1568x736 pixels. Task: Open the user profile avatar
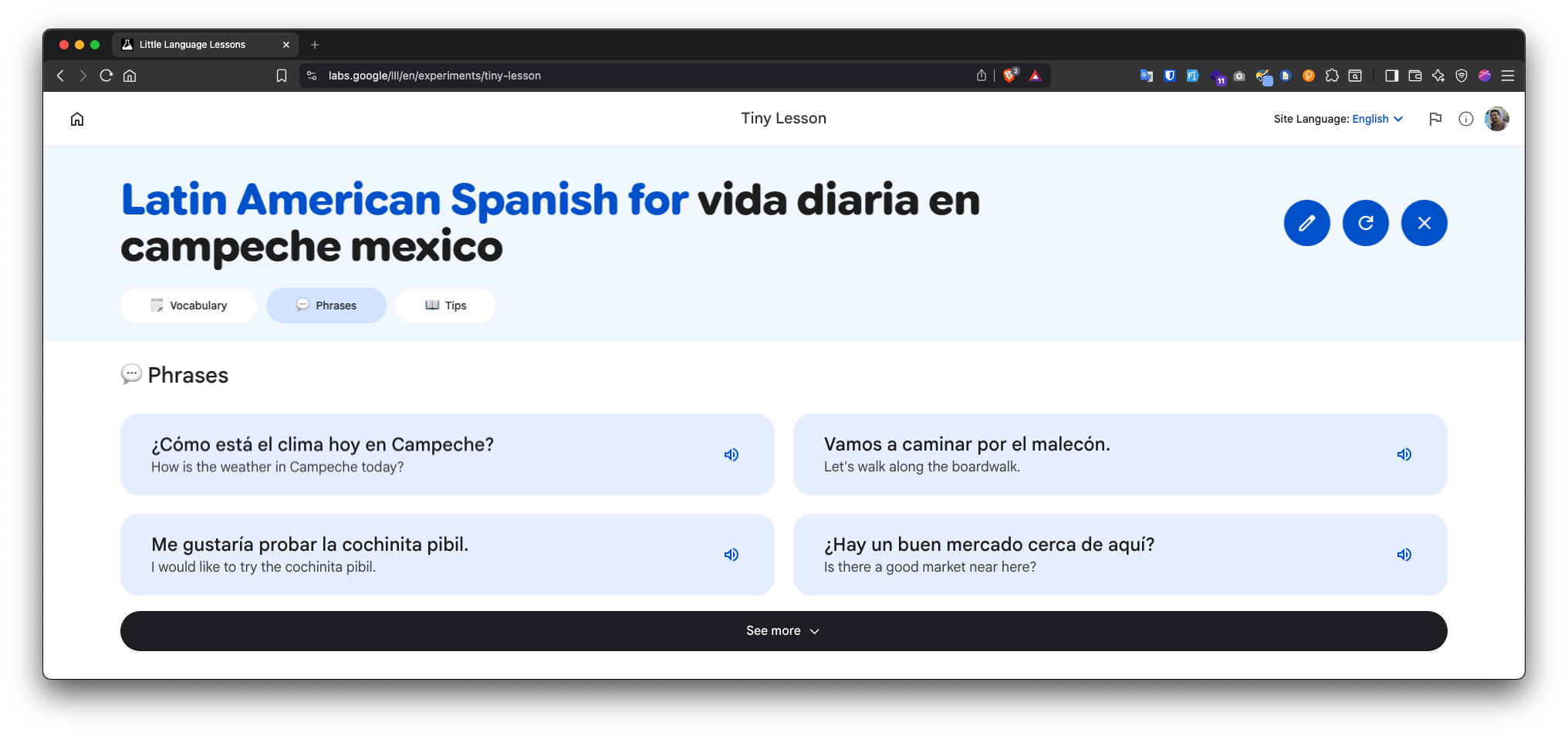click(1496, 119)
